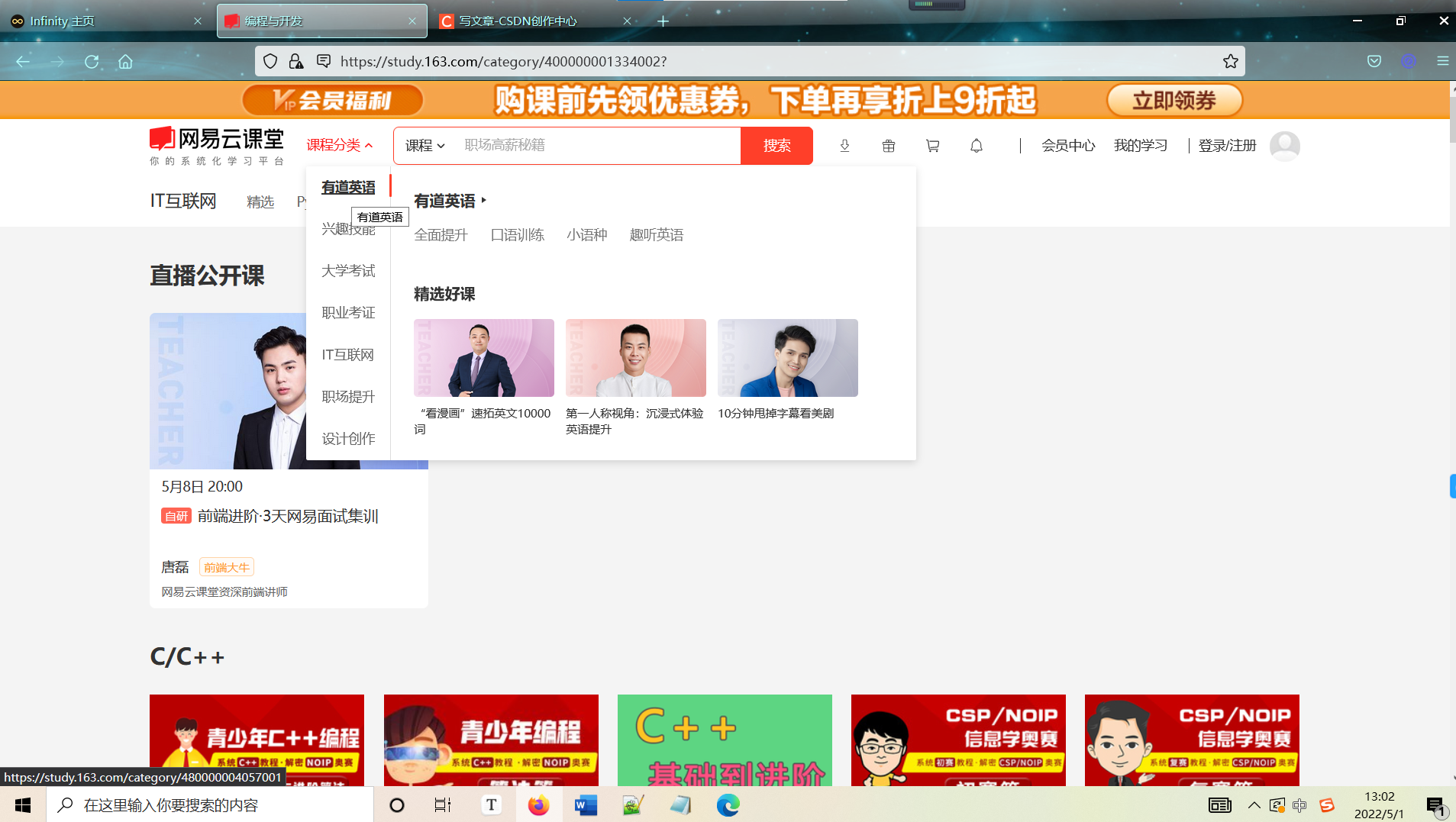The height and width of the screenshot is (822, 1456).
Task: Click 登录/注册 link
Action: coord(1227,145)
